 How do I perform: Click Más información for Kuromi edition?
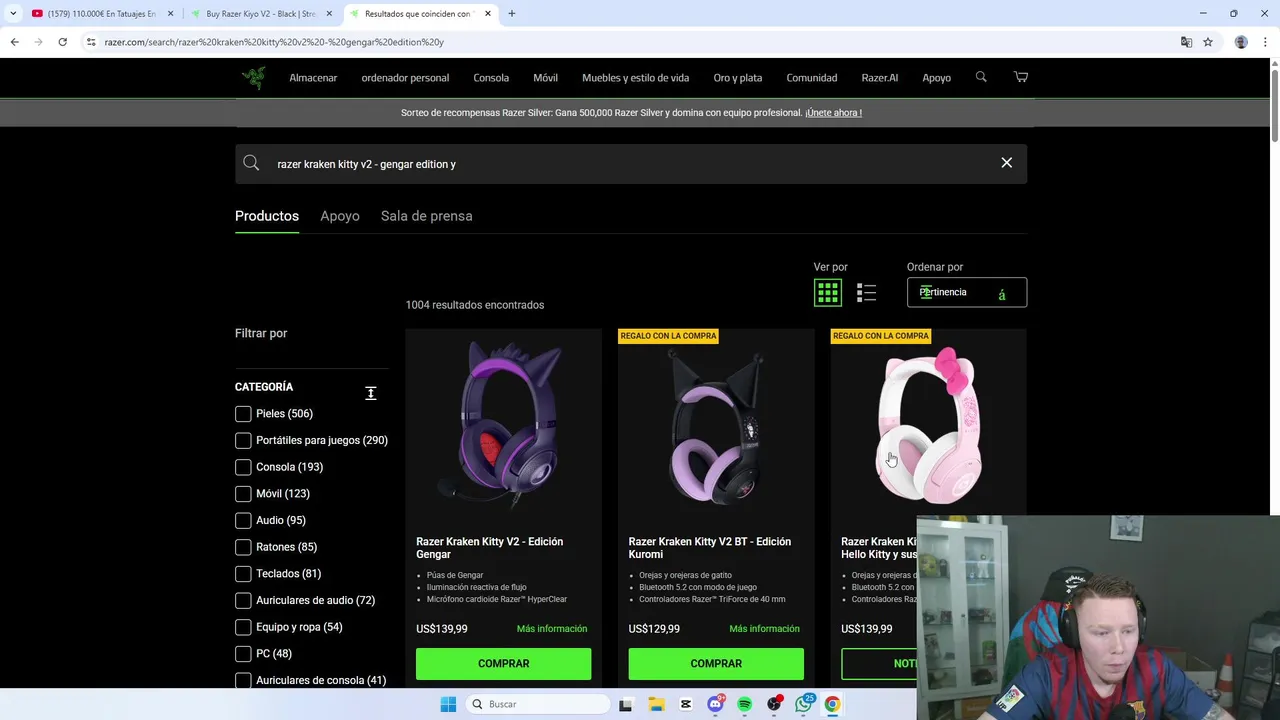click(x=764, y=629)
